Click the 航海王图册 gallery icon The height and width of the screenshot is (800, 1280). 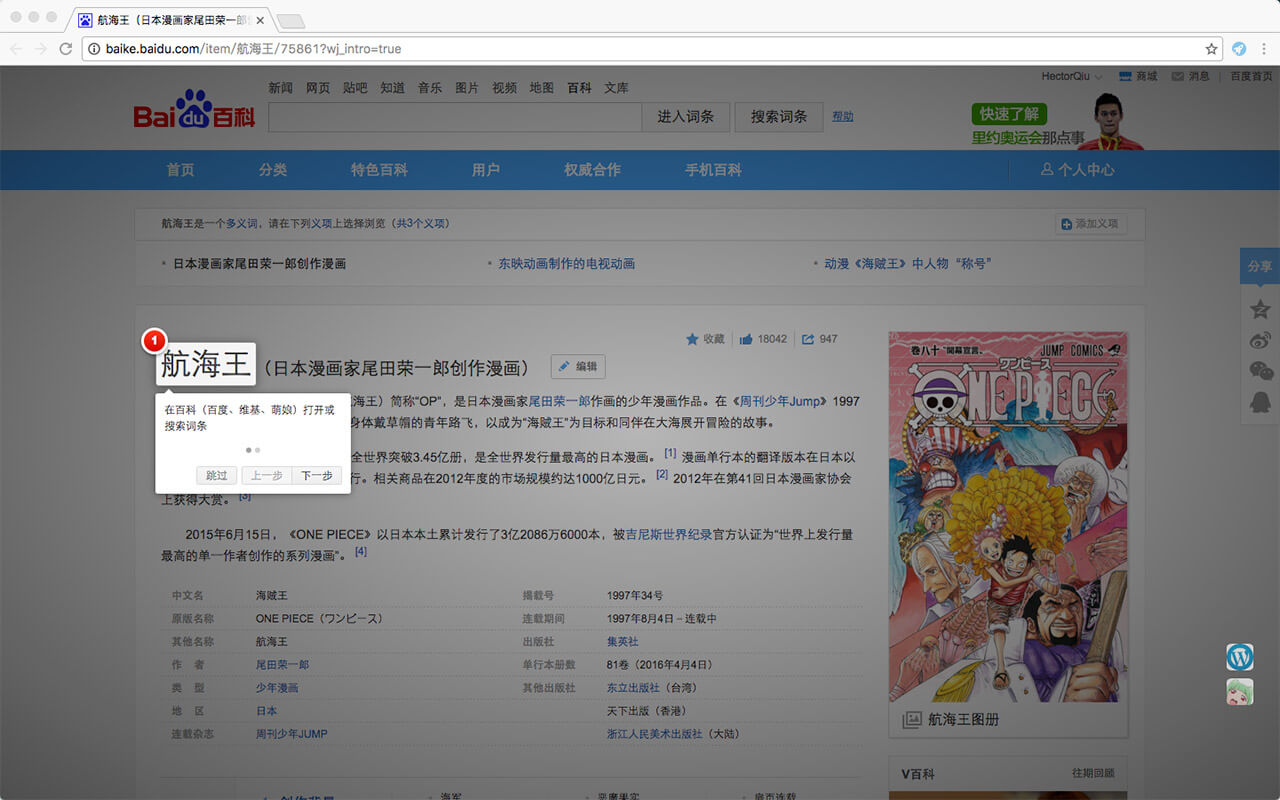click(x=911, y=720)
